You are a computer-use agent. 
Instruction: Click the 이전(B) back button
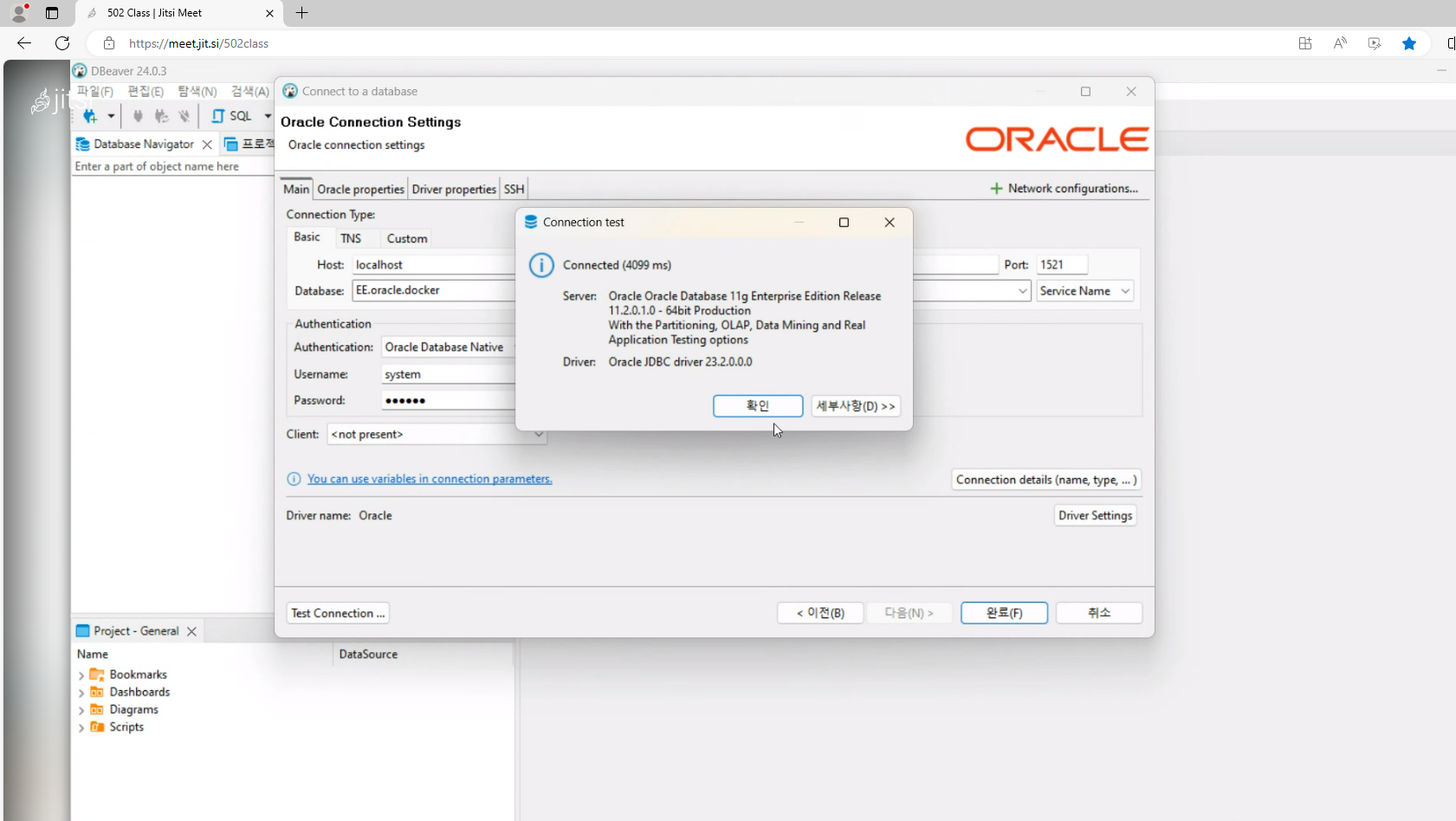pyautogui.click(x=821, y=613)
